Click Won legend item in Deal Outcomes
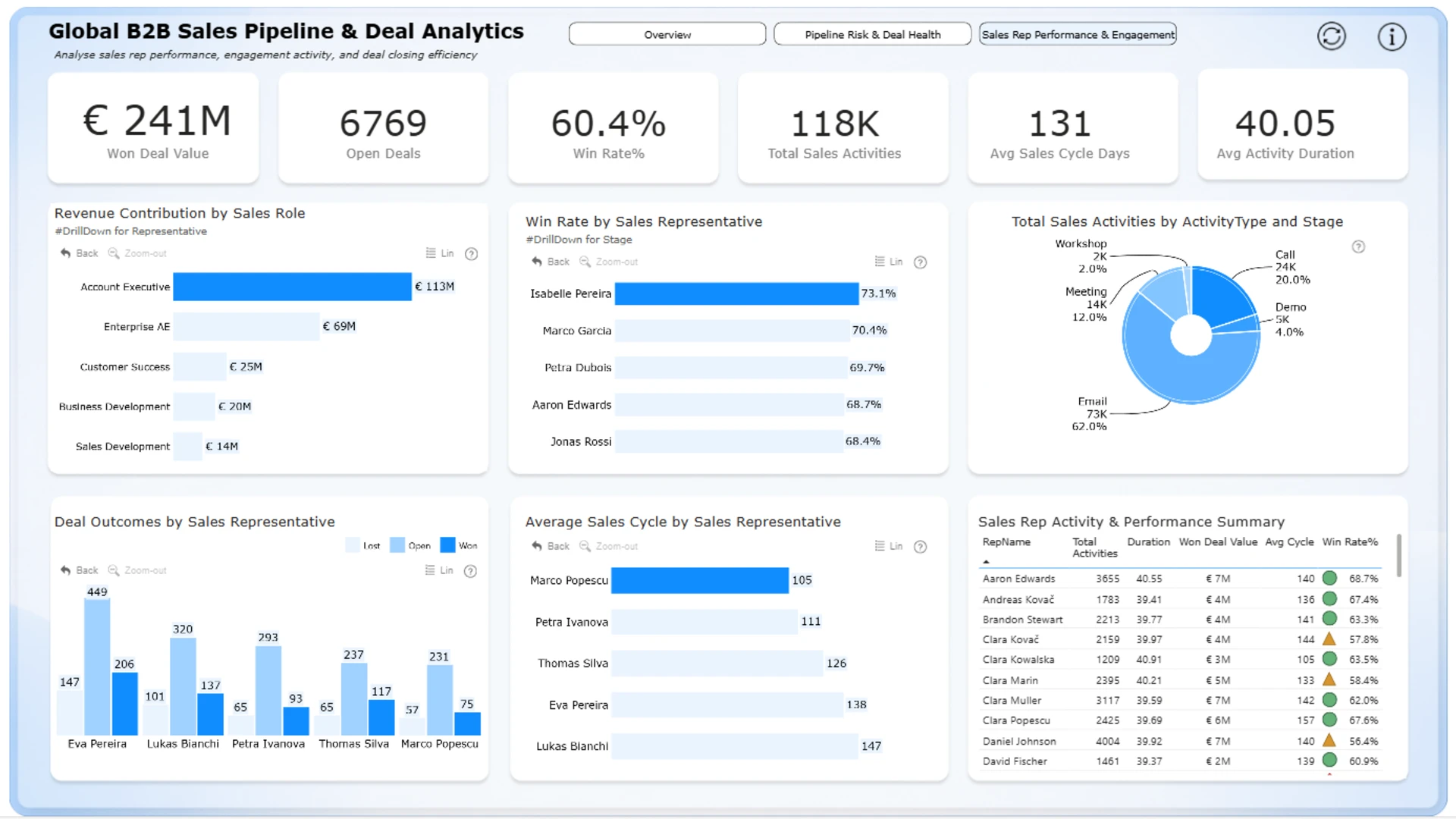 pos(459,545)
